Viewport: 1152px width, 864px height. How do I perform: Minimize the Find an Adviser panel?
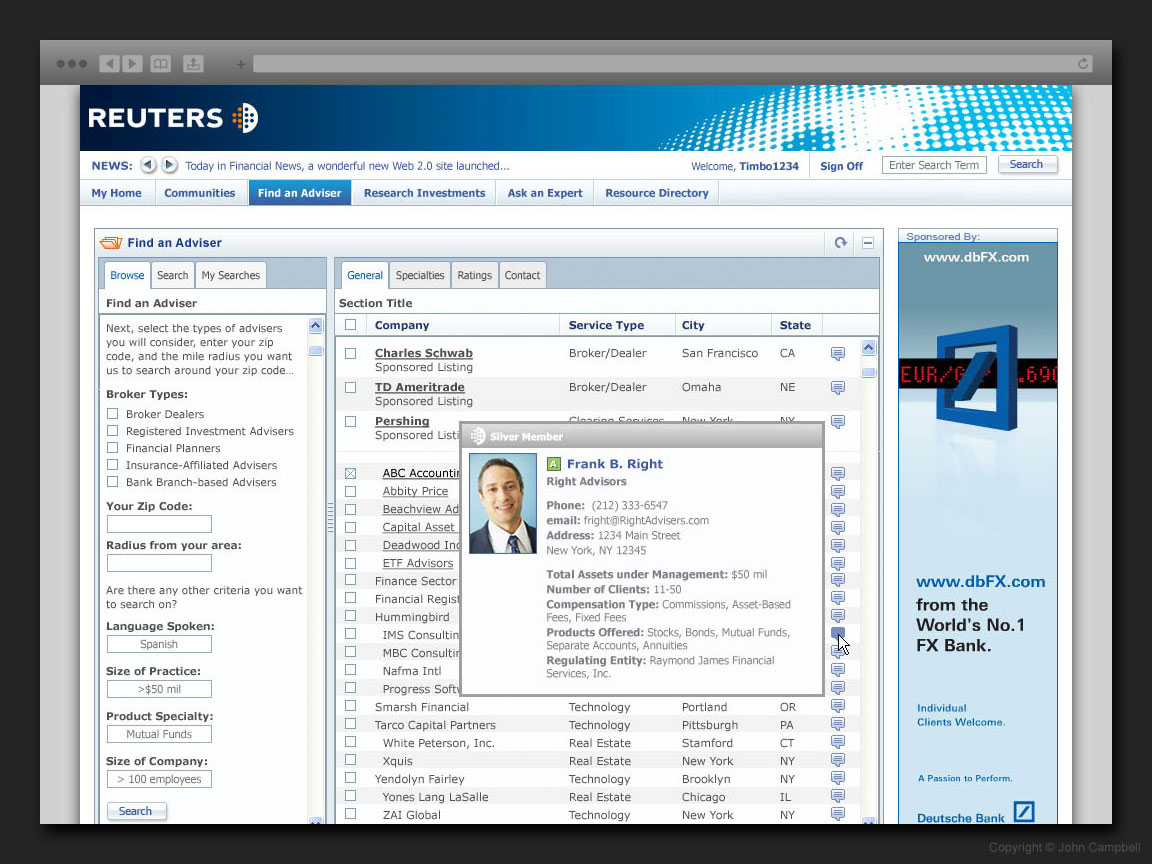pos(868,242)
